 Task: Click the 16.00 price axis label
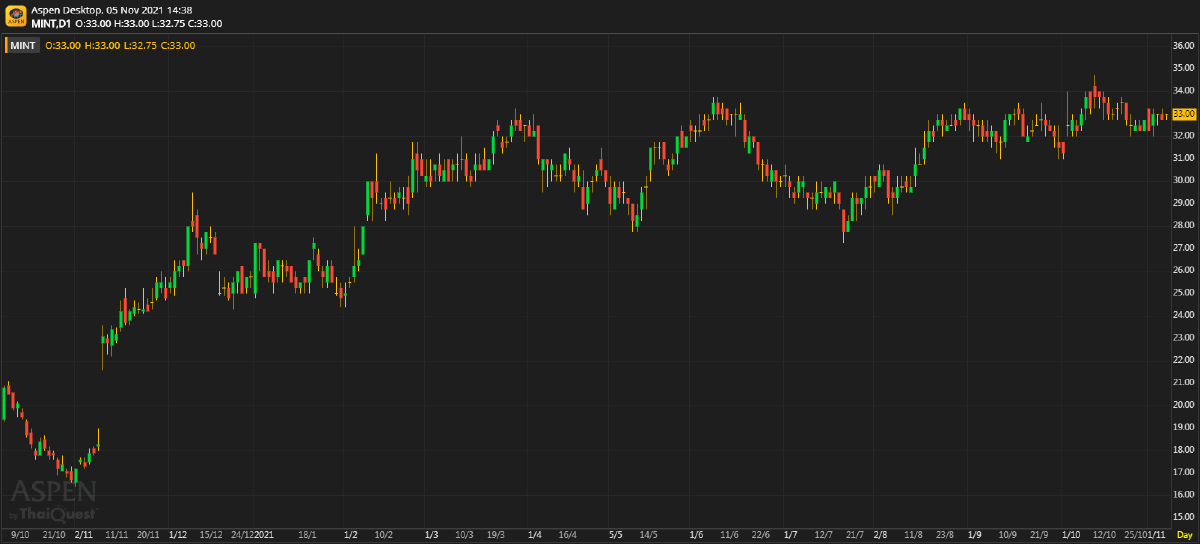pos(1184,494)
